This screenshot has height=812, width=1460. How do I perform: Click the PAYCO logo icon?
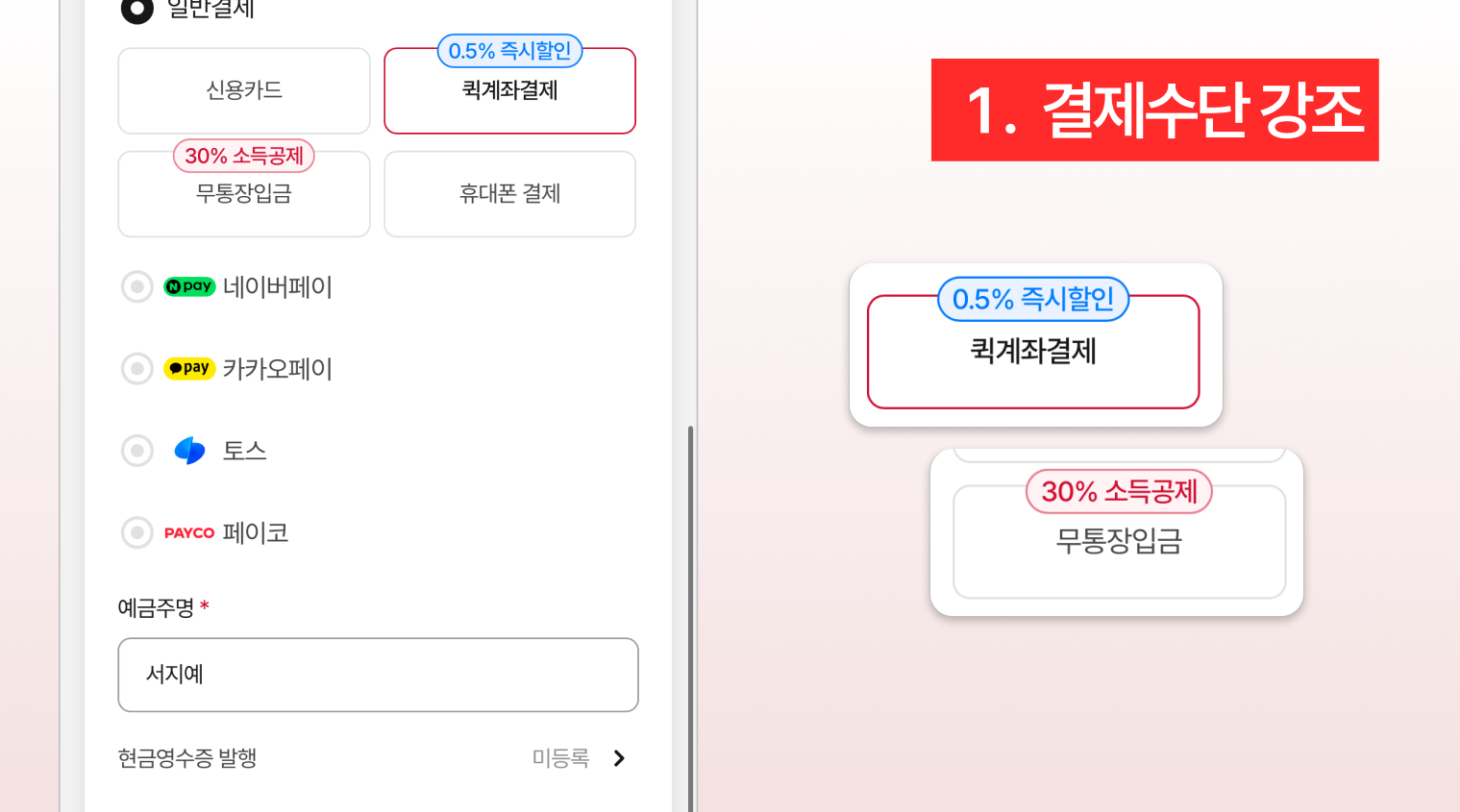point(189,532)
